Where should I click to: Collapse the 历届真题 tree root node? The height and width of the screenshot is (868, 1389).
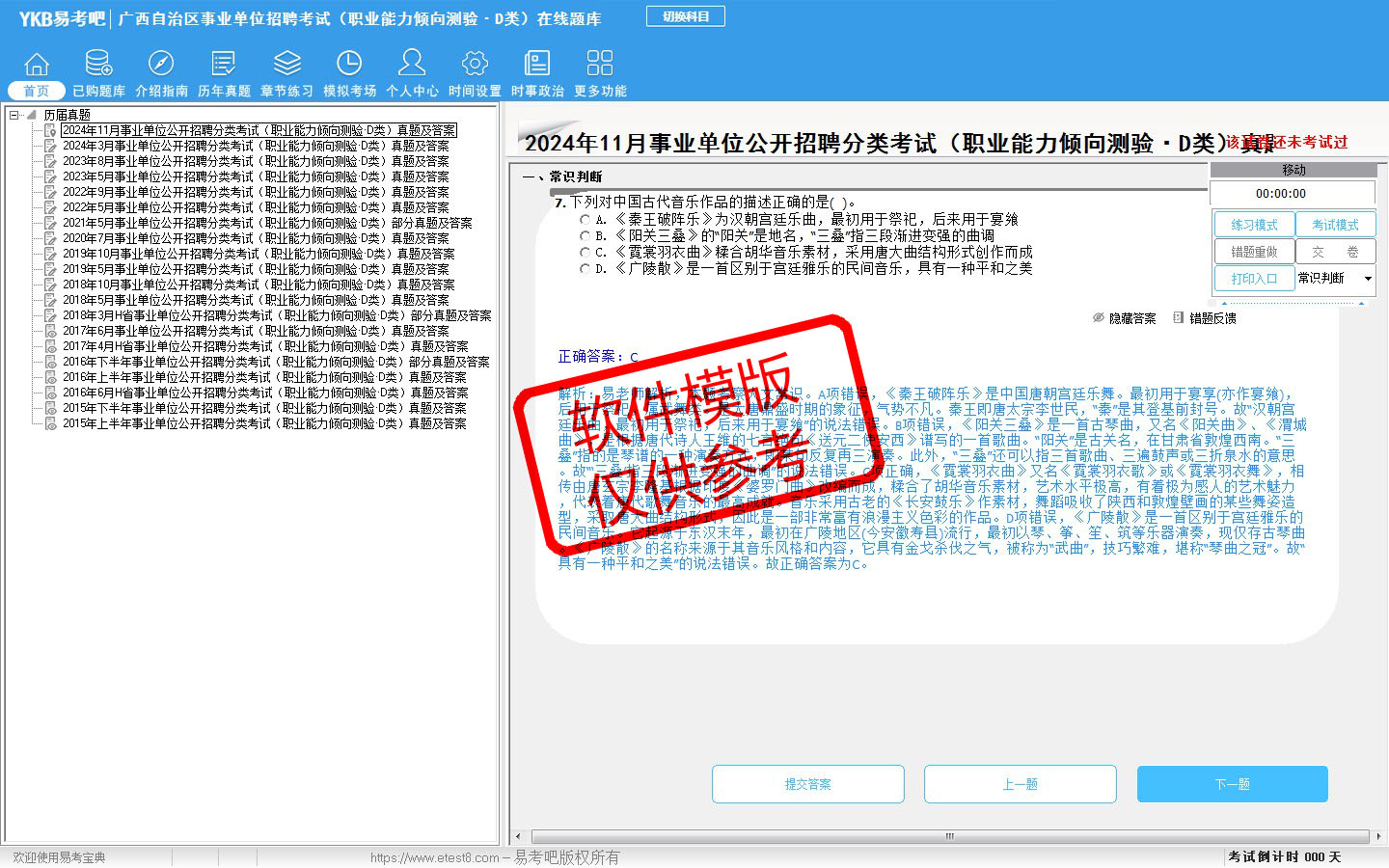tap(14, 115)
